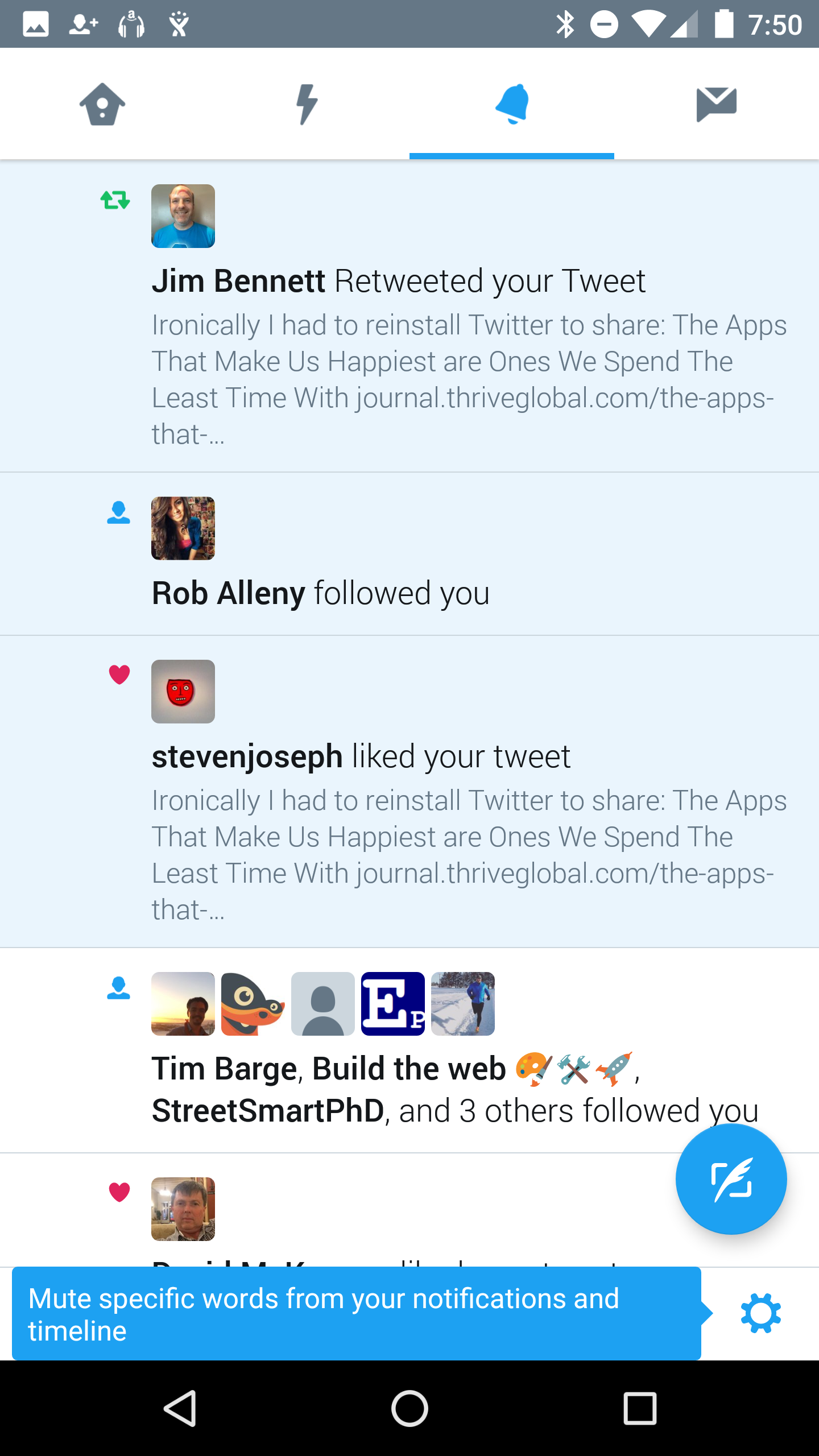This screenshot has width=819, height=1456.
Task: Tap follower icon next to Rob Alleny
Action: pyautogui.click(x=118, y=512)
